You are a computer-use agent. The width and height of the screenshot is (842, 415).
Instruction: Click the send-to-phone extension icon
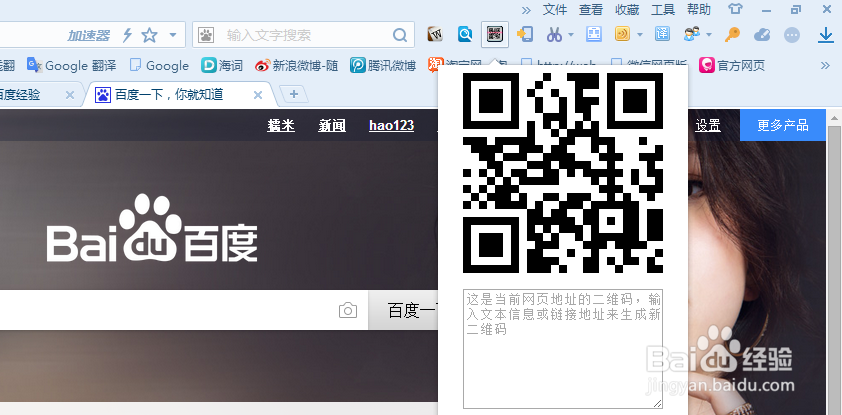pyautogui.click(x=525, y=35)
